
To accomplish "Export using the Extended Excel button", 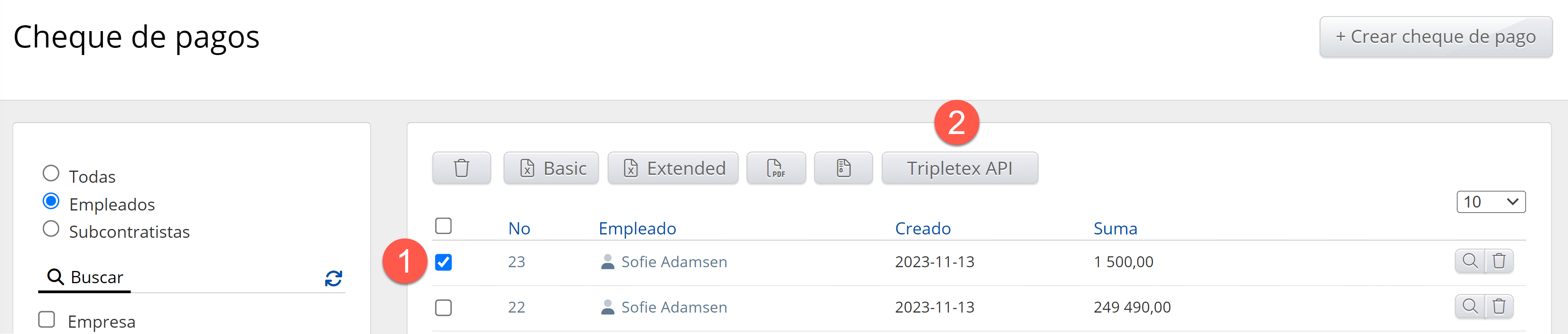I will pos(673,168).
